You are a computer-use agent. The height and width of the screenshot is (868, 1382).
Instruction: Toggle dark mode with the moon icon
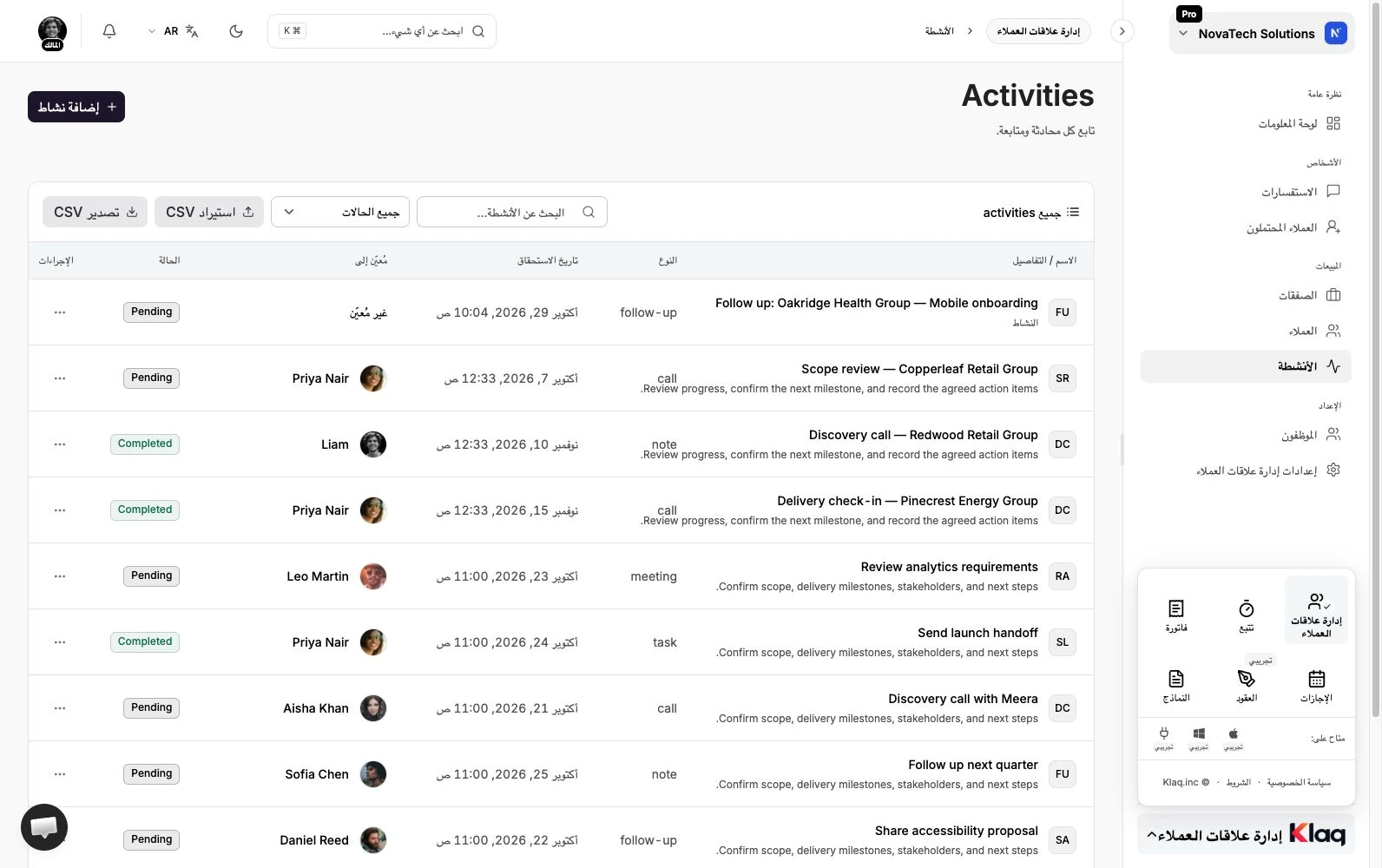[236, 31]
